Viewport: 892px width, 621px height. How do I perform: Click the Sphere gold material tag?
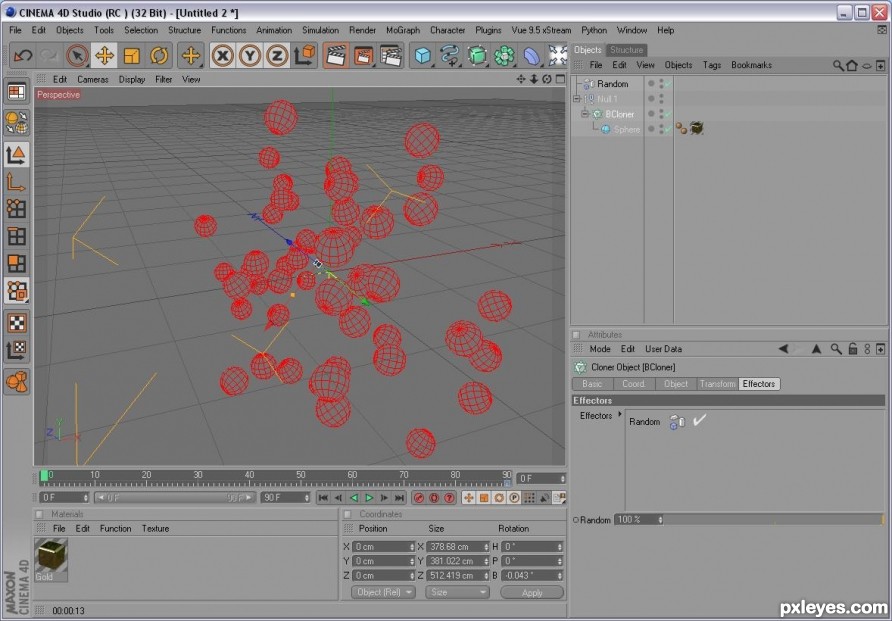(x=696, y=129)
